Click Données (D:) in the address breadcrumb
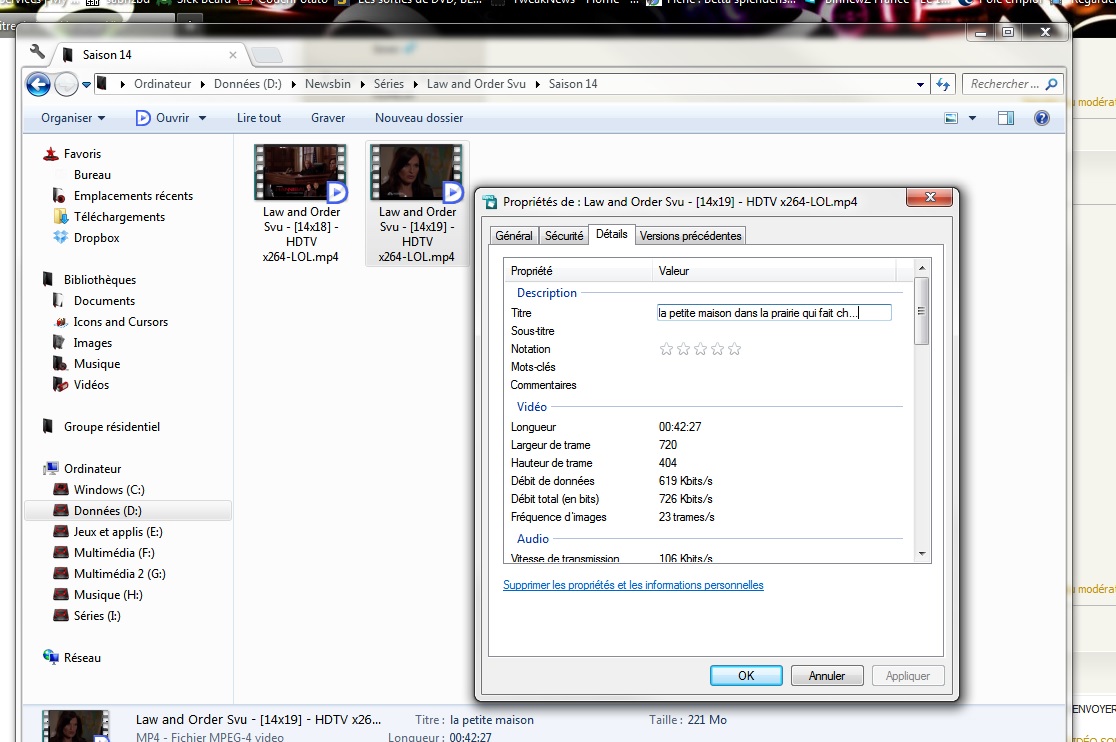The image size is (1116, 742). (x=248, y=84)
